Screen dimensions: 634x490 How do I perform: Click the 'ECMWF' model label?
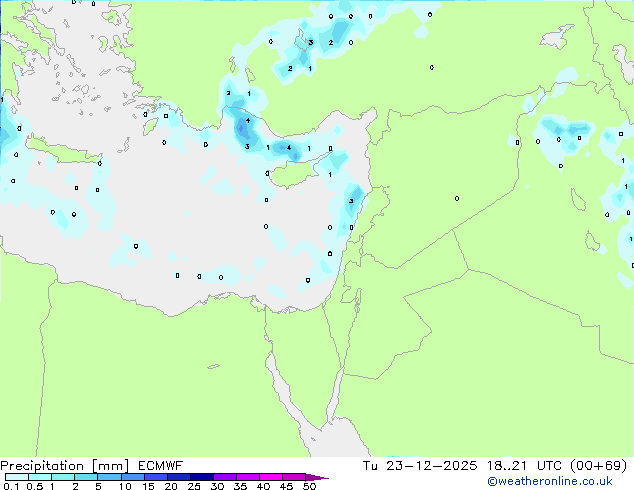[161, 466]
